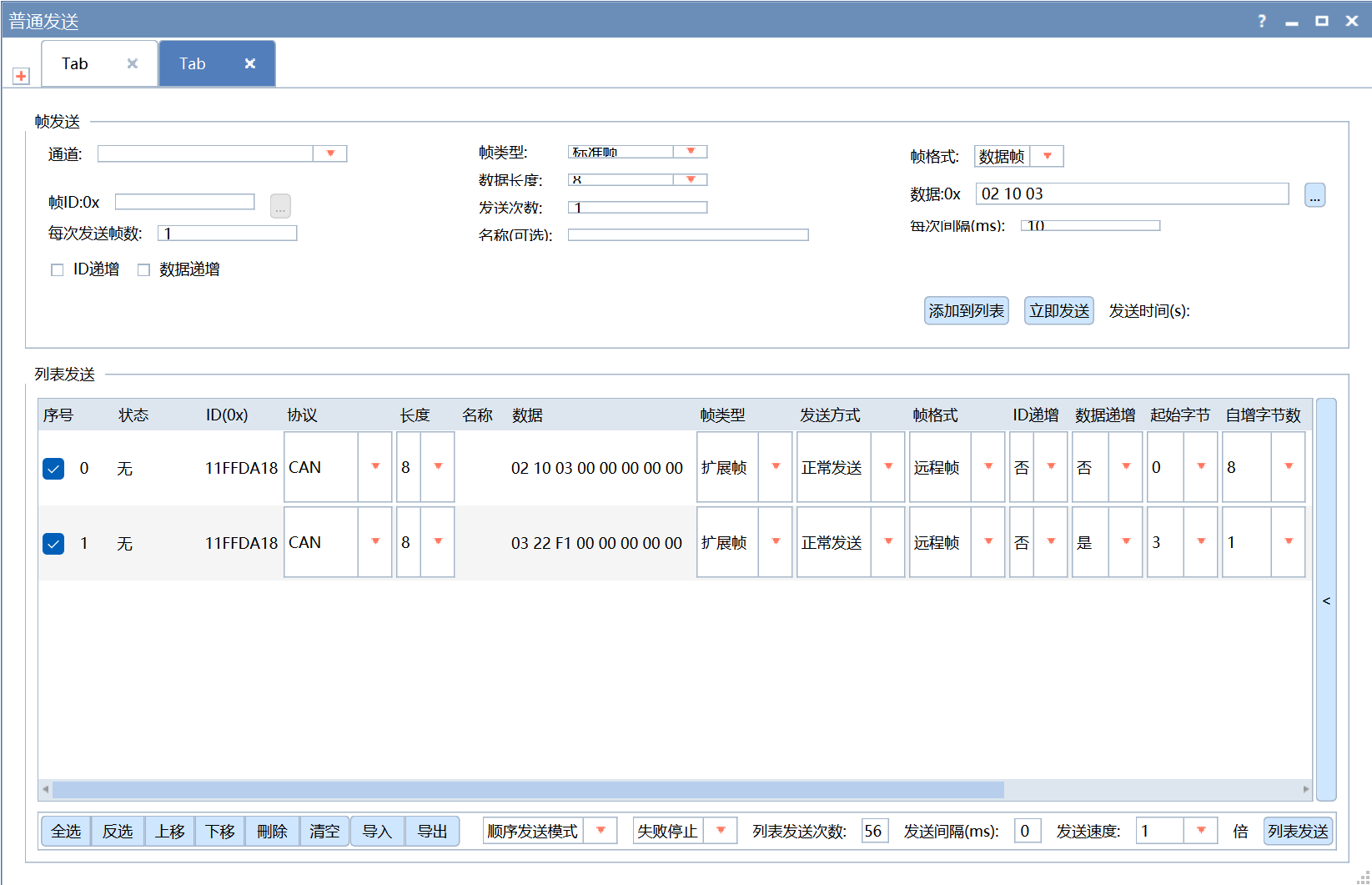Screen dimensions: 1372x885
Task: Click data cell 02 10 03 00 00 00 00 00
Action: pyautogui.click(x=597, y=469)
